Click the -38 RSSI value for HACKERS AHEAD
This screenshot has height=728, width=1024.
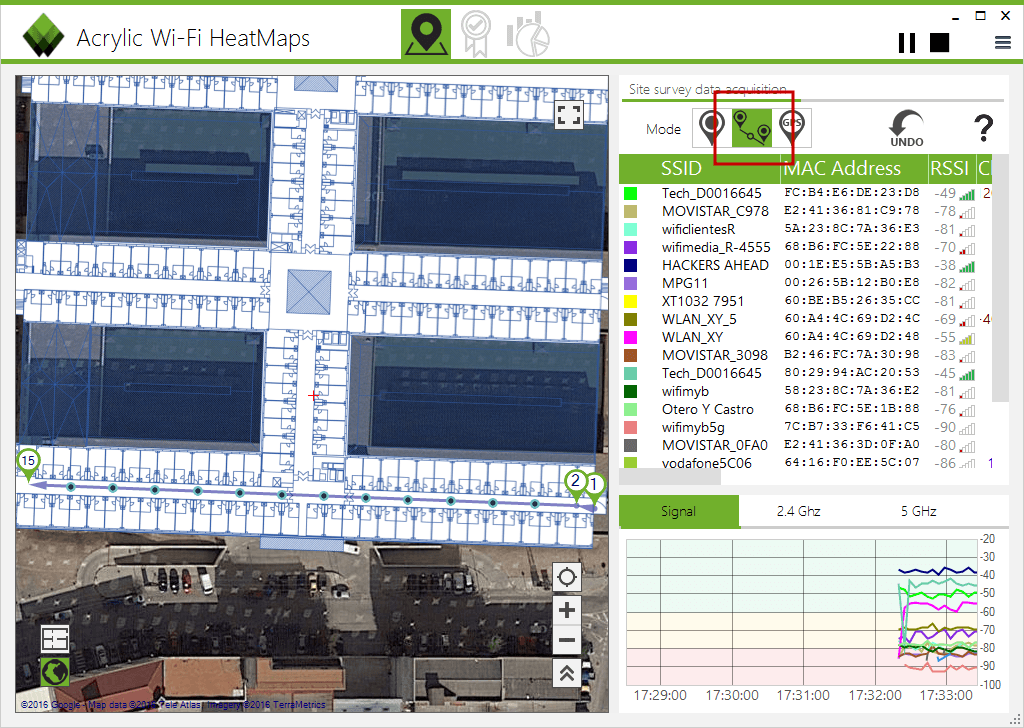click(945, 265)
